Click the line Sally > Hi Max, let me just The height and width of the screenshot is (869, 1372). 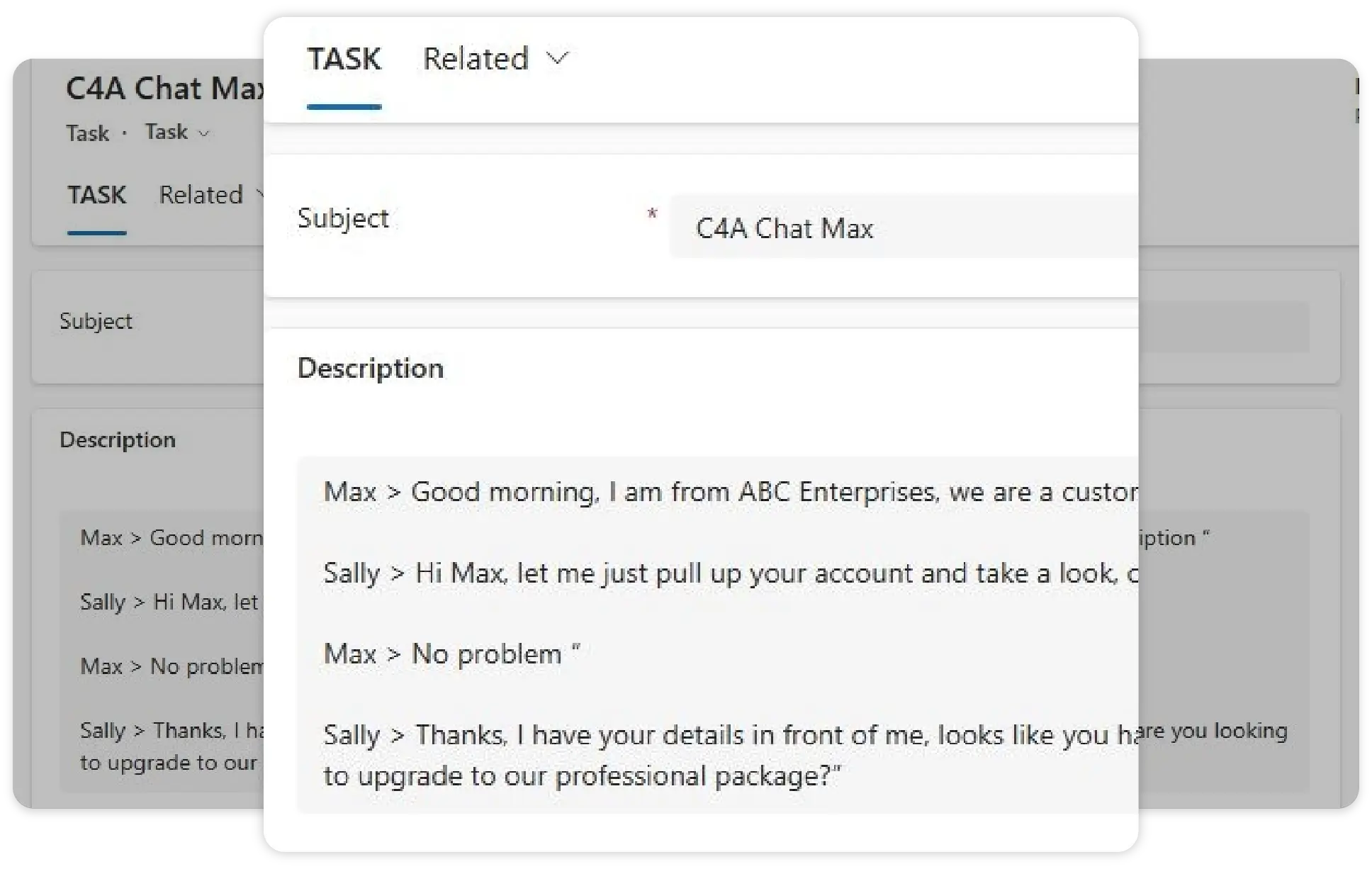(x=730, y=573)
